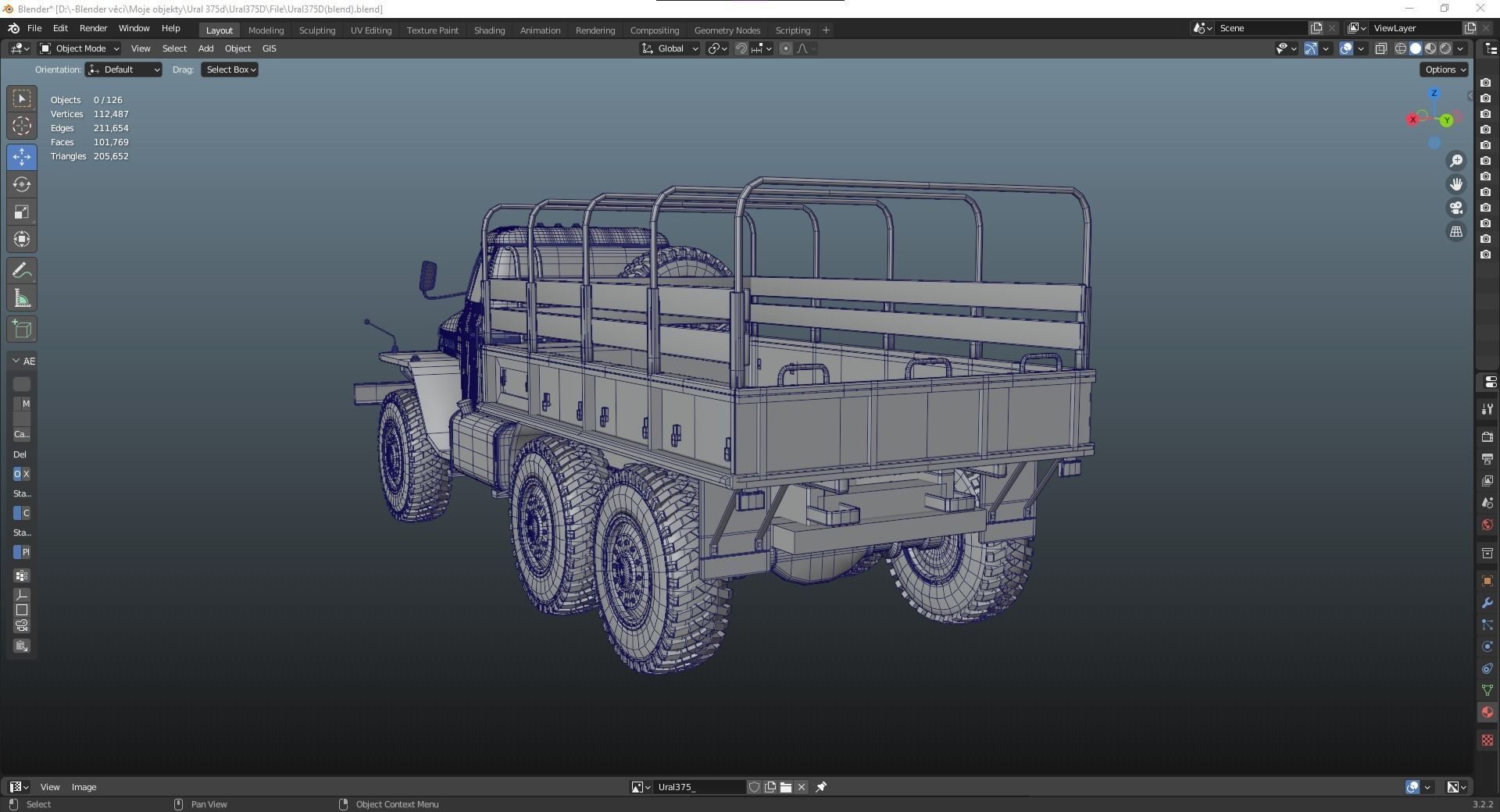Screen dimensions: 1500x812
Task: Click the Ural375_ image name field
Action: 700,787
